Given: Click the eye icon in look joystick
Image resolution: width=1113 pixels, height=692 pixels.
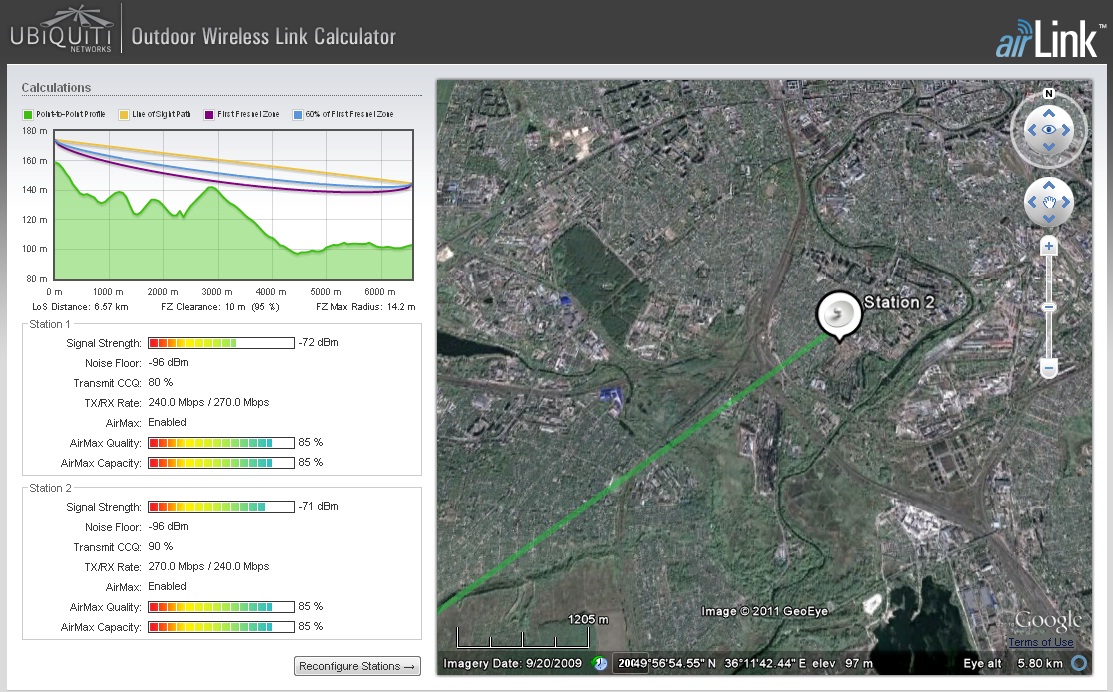Looking at the screenshot, I should (1049, 130).
